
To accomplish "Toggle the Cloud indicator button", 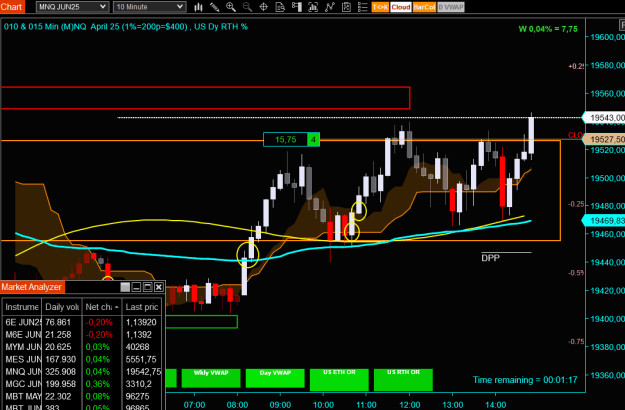I will [x=401, y=7].
